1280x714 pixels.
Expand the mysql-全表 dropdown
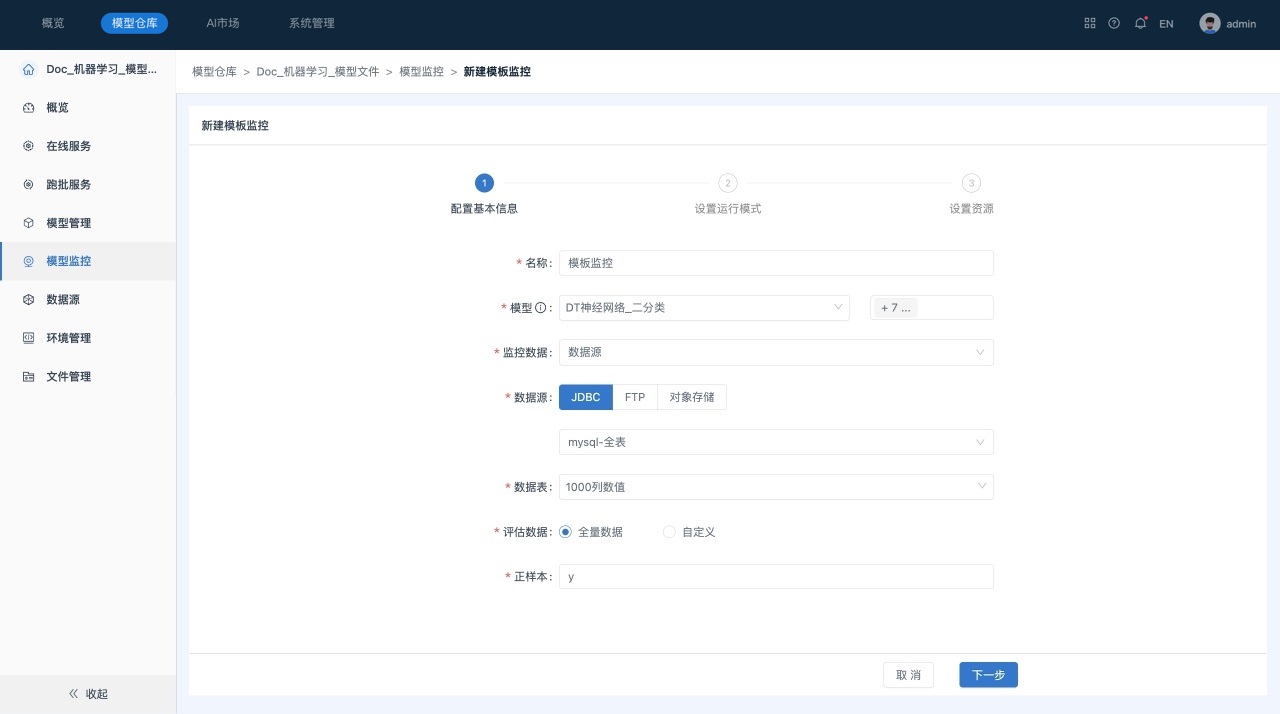pos(776,442)
